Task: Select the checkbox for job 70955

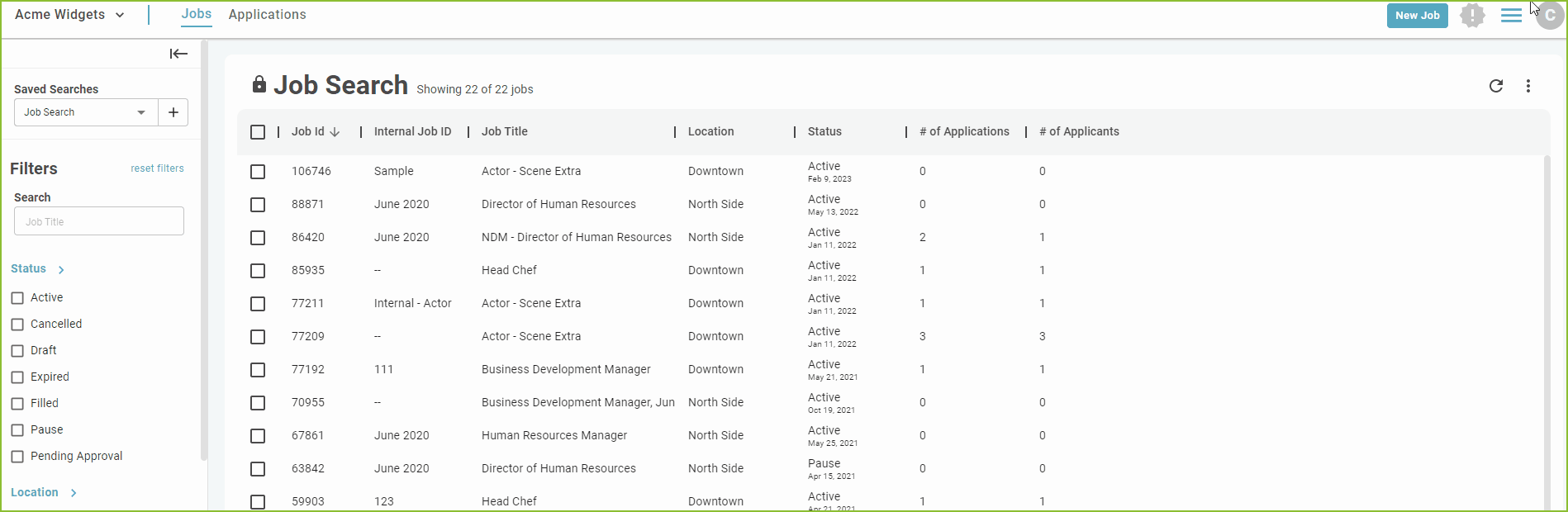Action: point(258,403)
